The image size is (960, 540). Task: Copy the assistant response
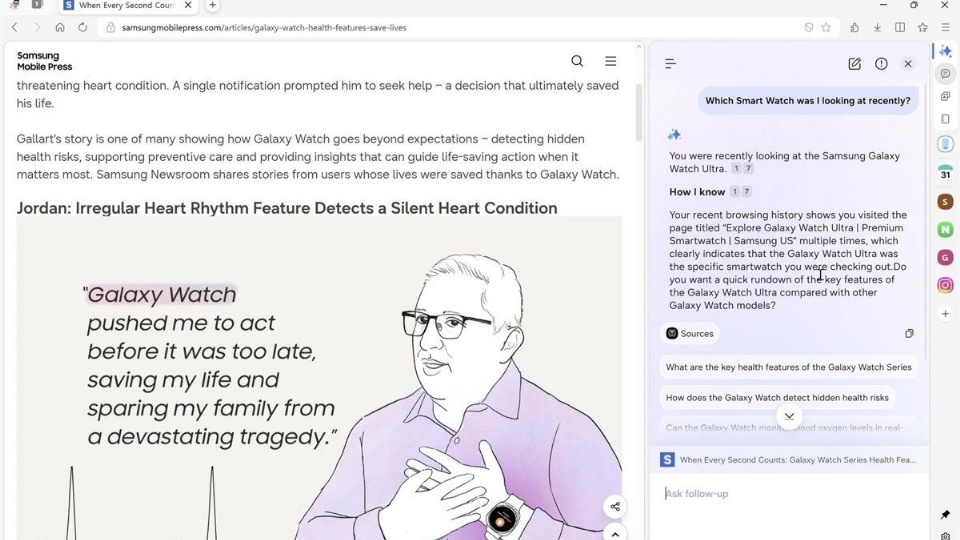(x=909, y=334)
